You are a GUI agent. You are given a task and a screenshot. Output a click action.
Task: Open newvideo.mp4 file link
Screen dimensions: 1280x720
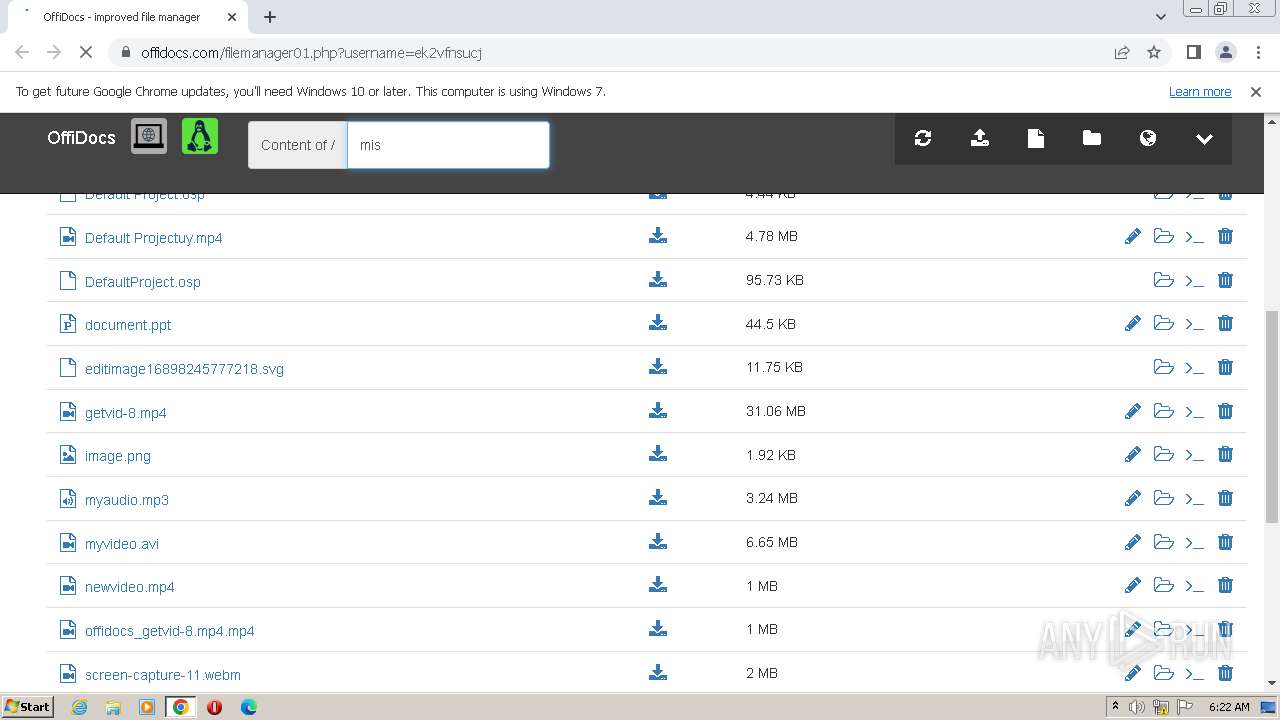point(130,587)
